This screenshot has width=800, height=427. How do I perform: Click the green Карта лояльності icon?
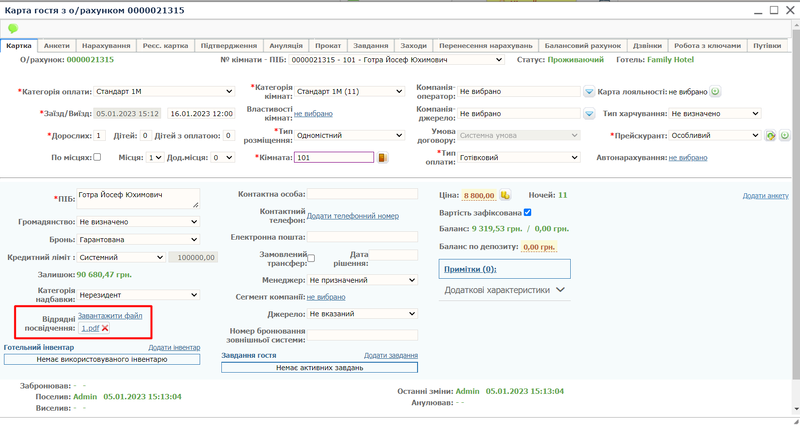tap(716, 92)
